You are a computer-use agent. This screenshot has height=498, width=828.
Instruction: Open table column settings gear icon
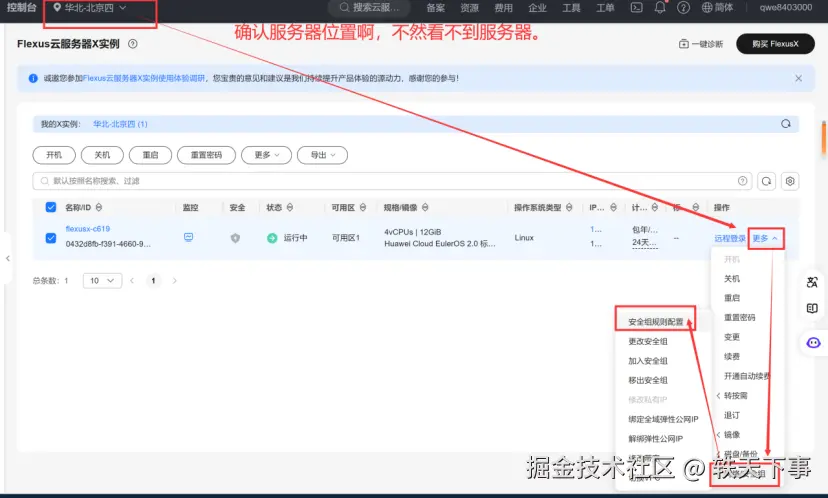[790, 181]
